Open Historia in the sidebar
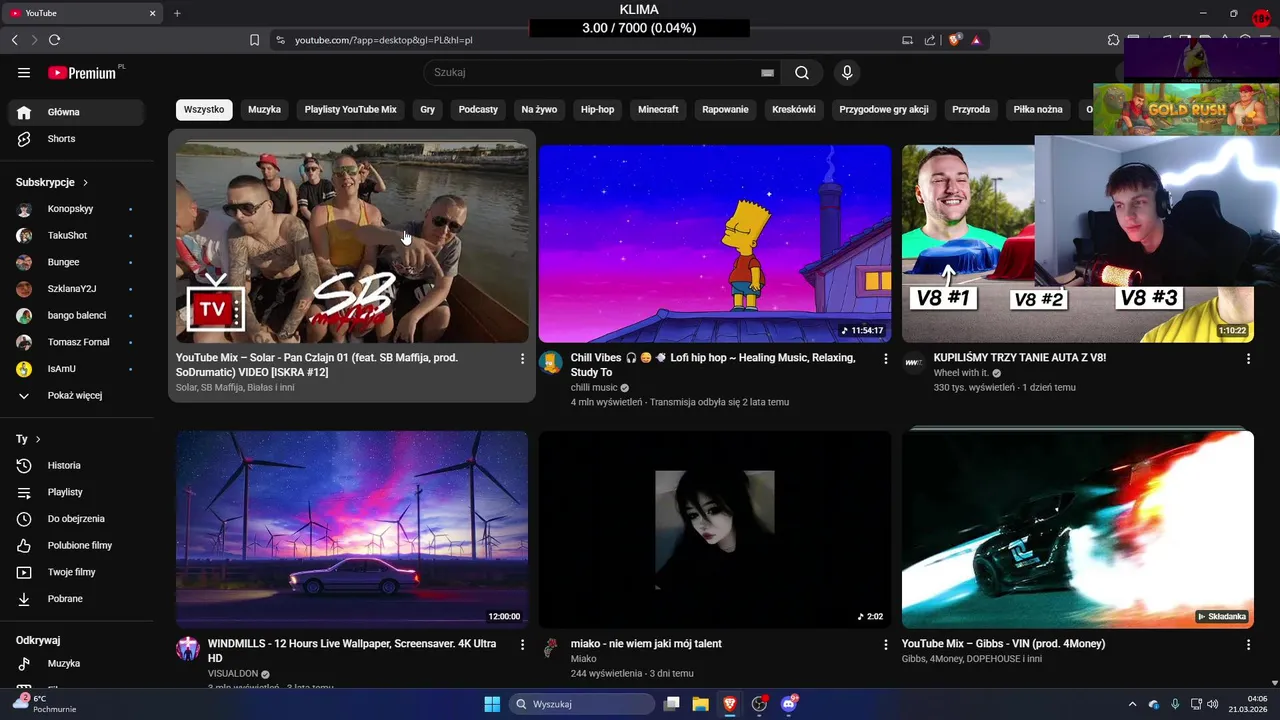Image resolution: width=1280 pixels, height=720 pixels. (76, 466)
